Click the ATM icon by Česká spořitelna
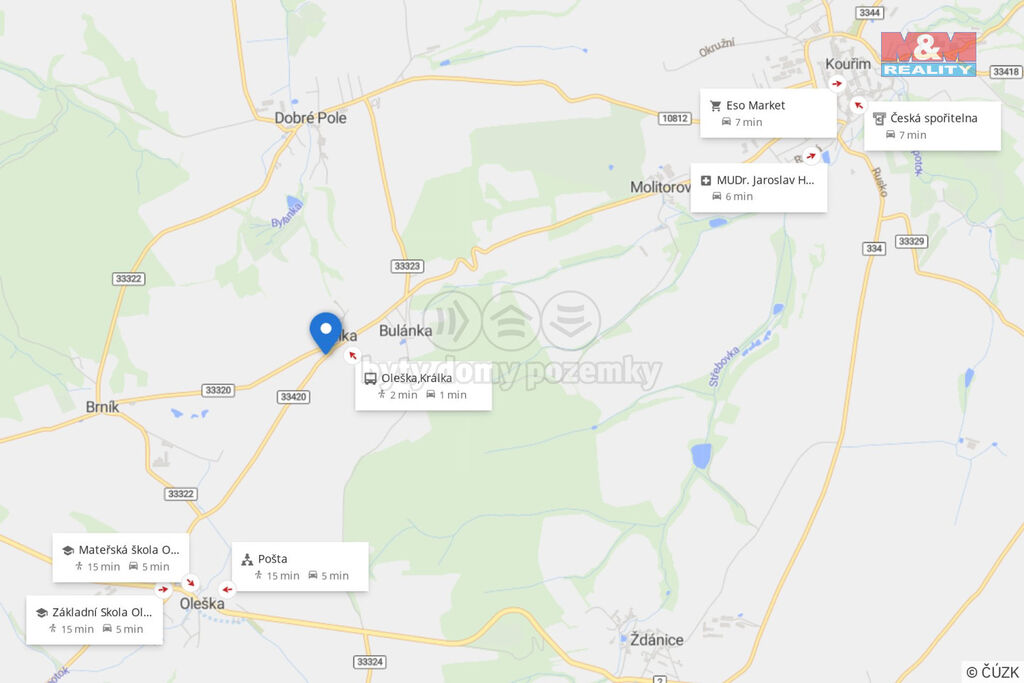The width and height of the screenshot is (1024, 683). [879, 118]
